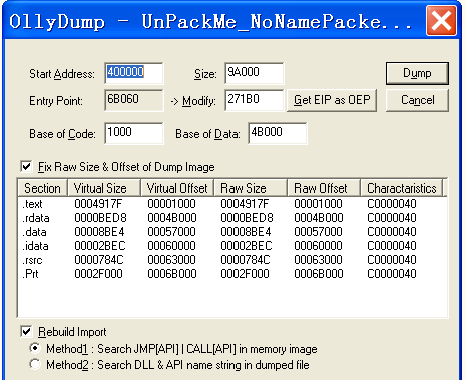Select the Modify entry point field

pos(254,100)
